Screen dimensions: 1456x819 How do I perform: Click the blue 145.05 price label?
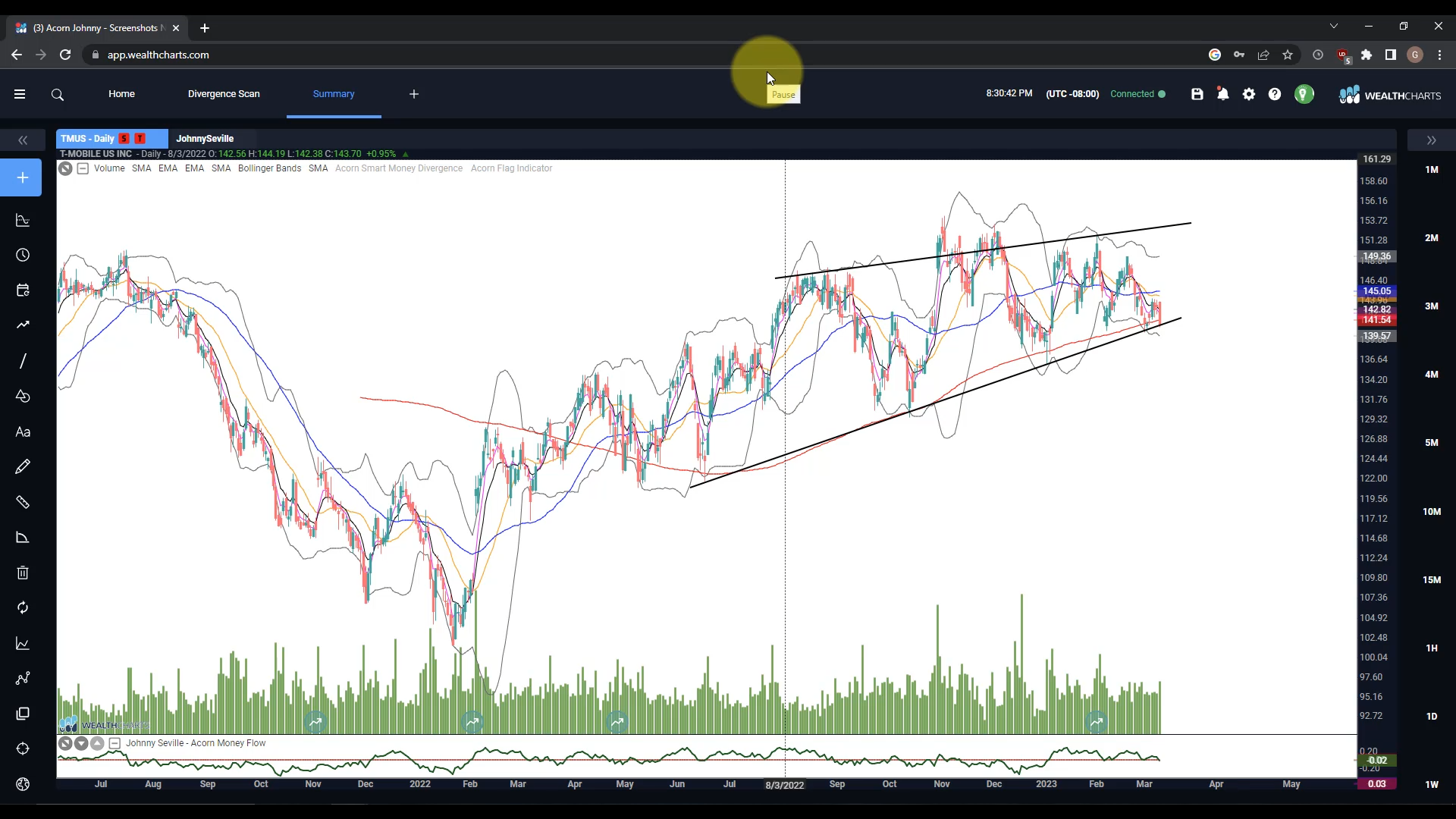coord(1376,291)
